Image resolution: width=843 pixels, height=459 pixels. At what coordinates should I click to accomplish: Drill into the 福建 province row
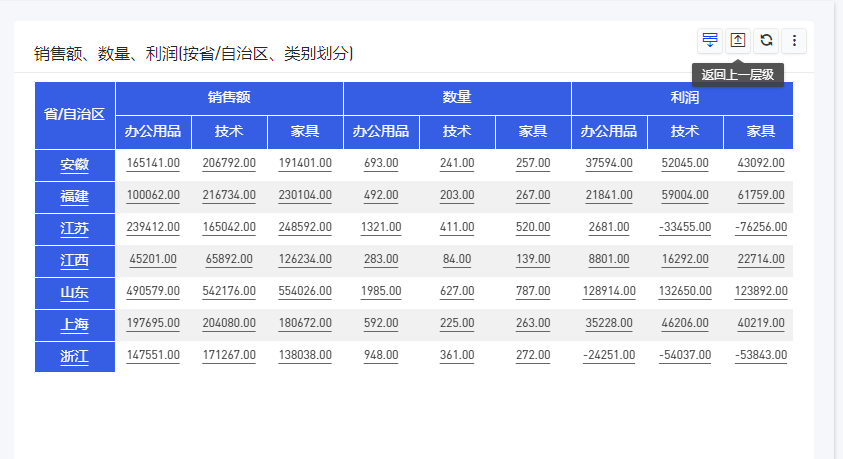75,196
